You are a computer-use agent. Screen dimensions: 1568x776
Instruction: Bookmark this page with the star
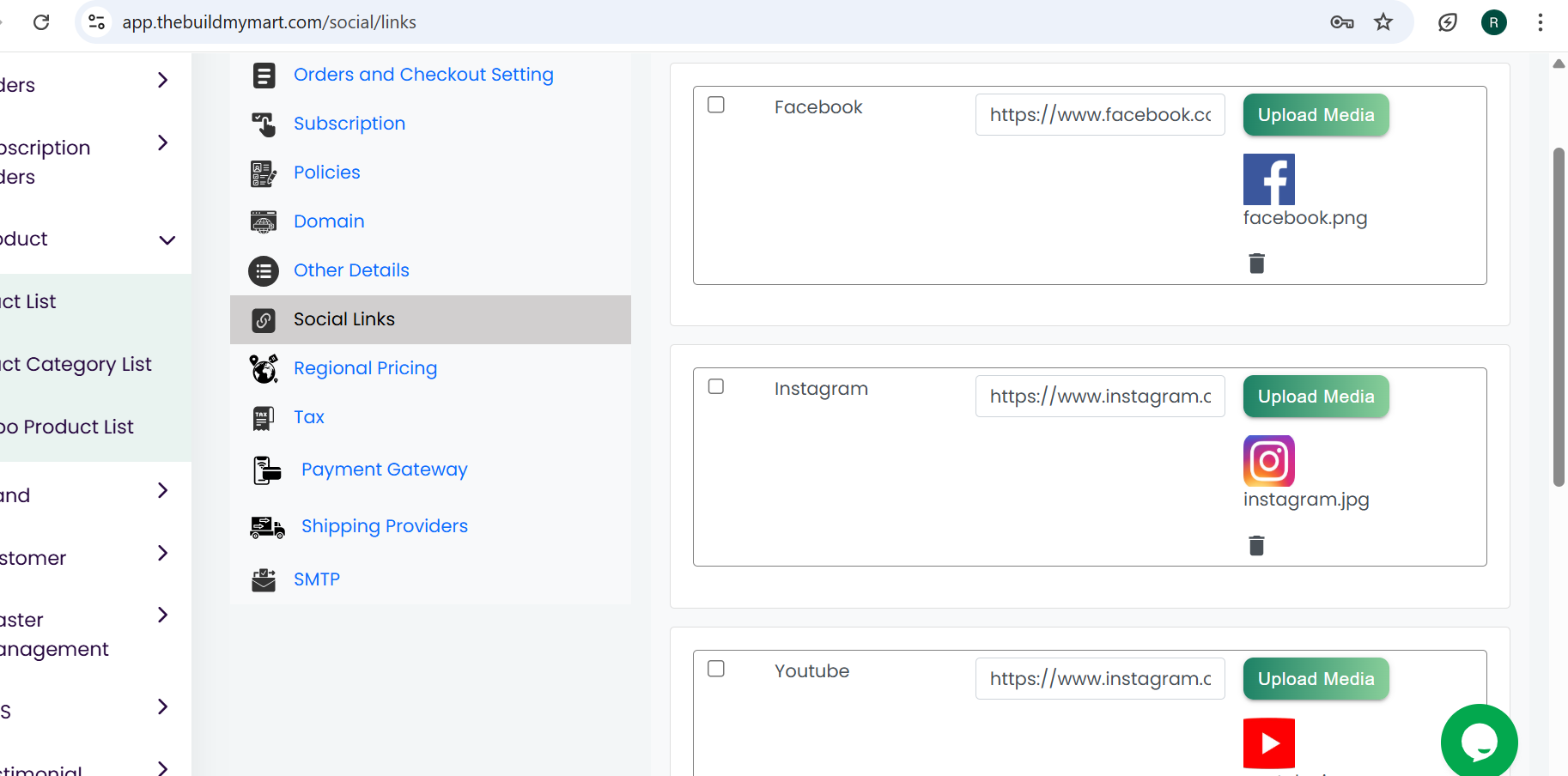pos(1383,22)
